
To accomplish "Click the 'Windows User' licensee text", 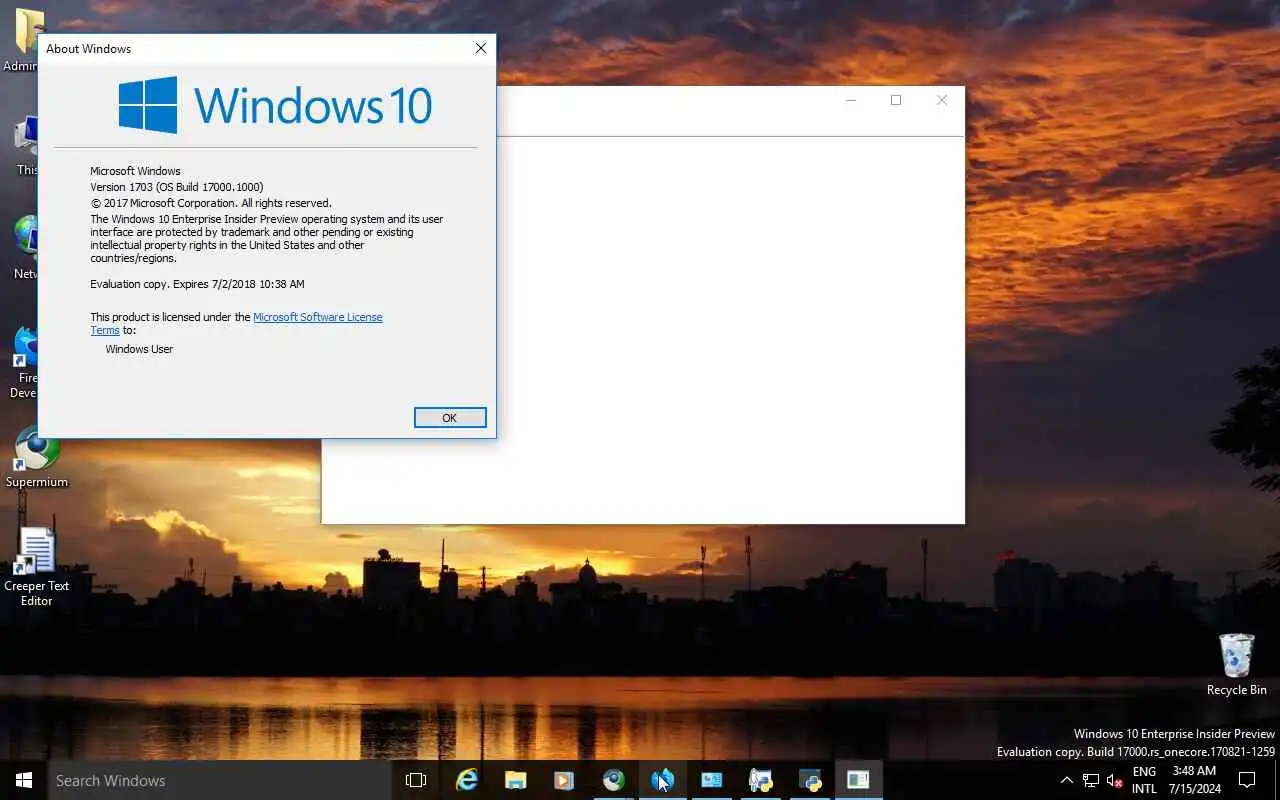I will click(x=139, y=349).
